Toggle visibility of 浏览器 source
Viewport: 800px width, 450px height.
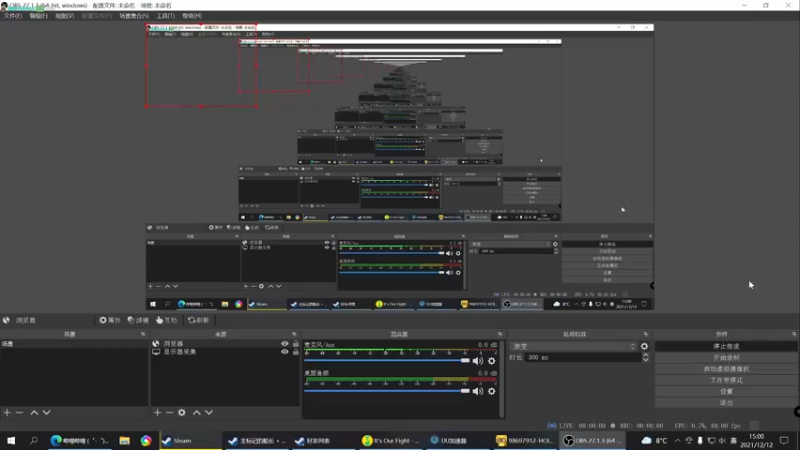[285, 344]
